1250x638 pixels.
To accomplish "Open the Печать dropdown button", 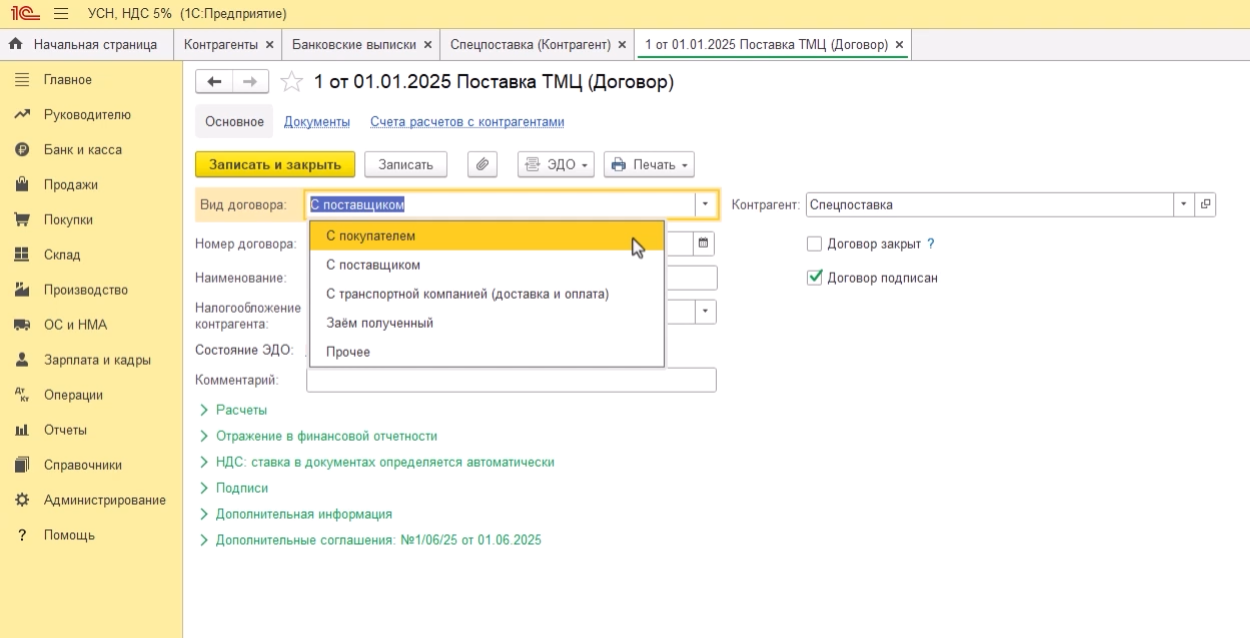I will (x=649, y=165).
